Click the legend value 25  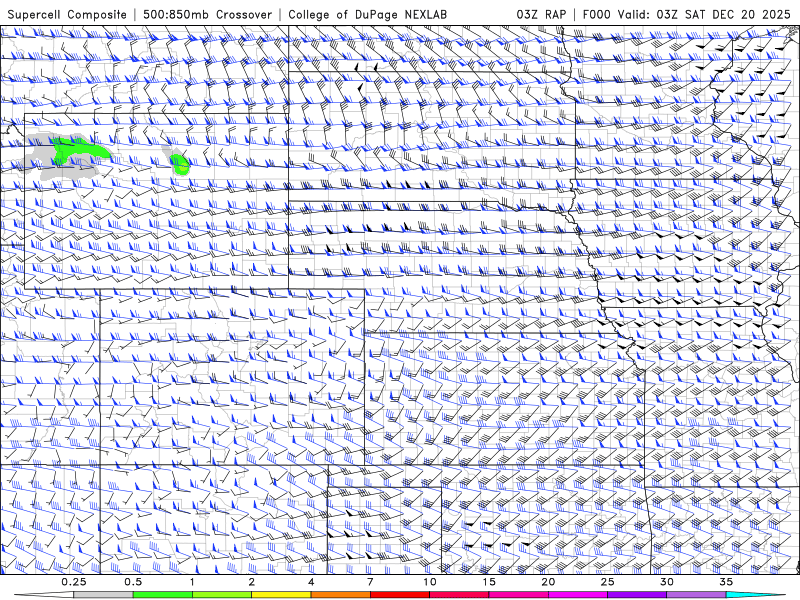[607, 582]
